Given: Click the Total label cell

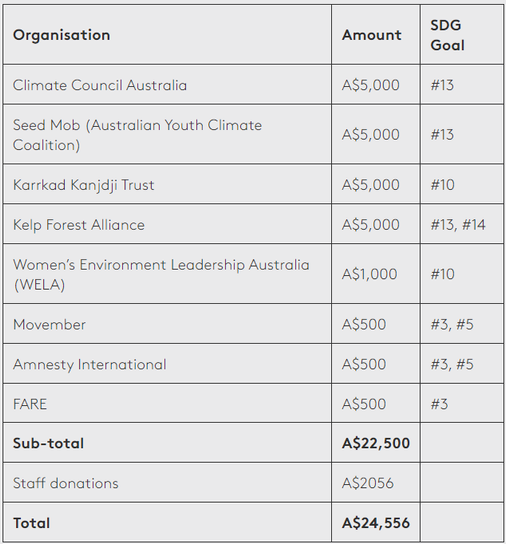Looking at the screenshot, I should pyautogui.click(x=167, y=522).
